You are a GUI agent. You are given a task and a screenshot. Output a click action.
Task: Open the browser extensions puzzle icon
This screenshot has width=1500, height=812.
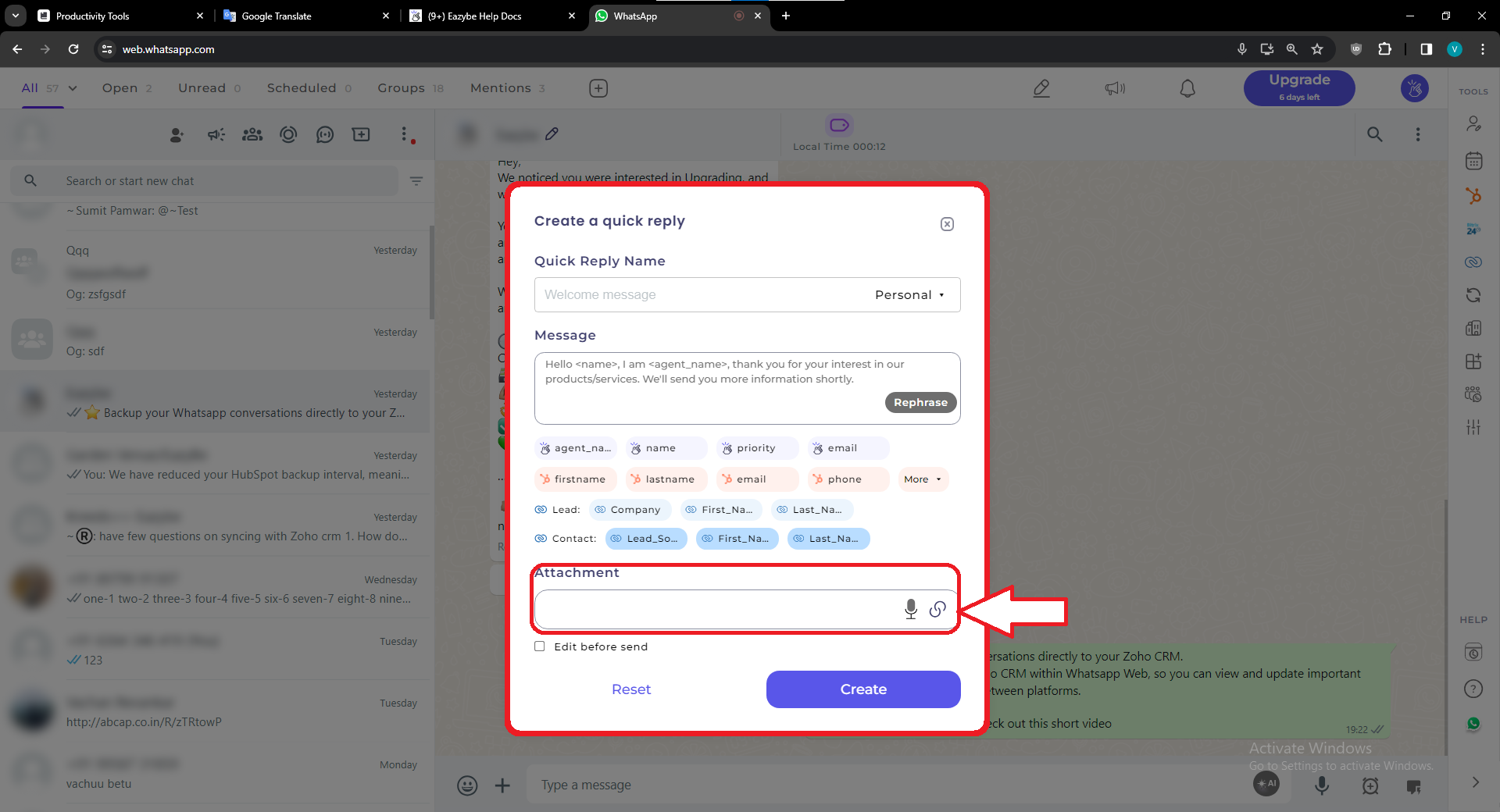click(1385, 49)
